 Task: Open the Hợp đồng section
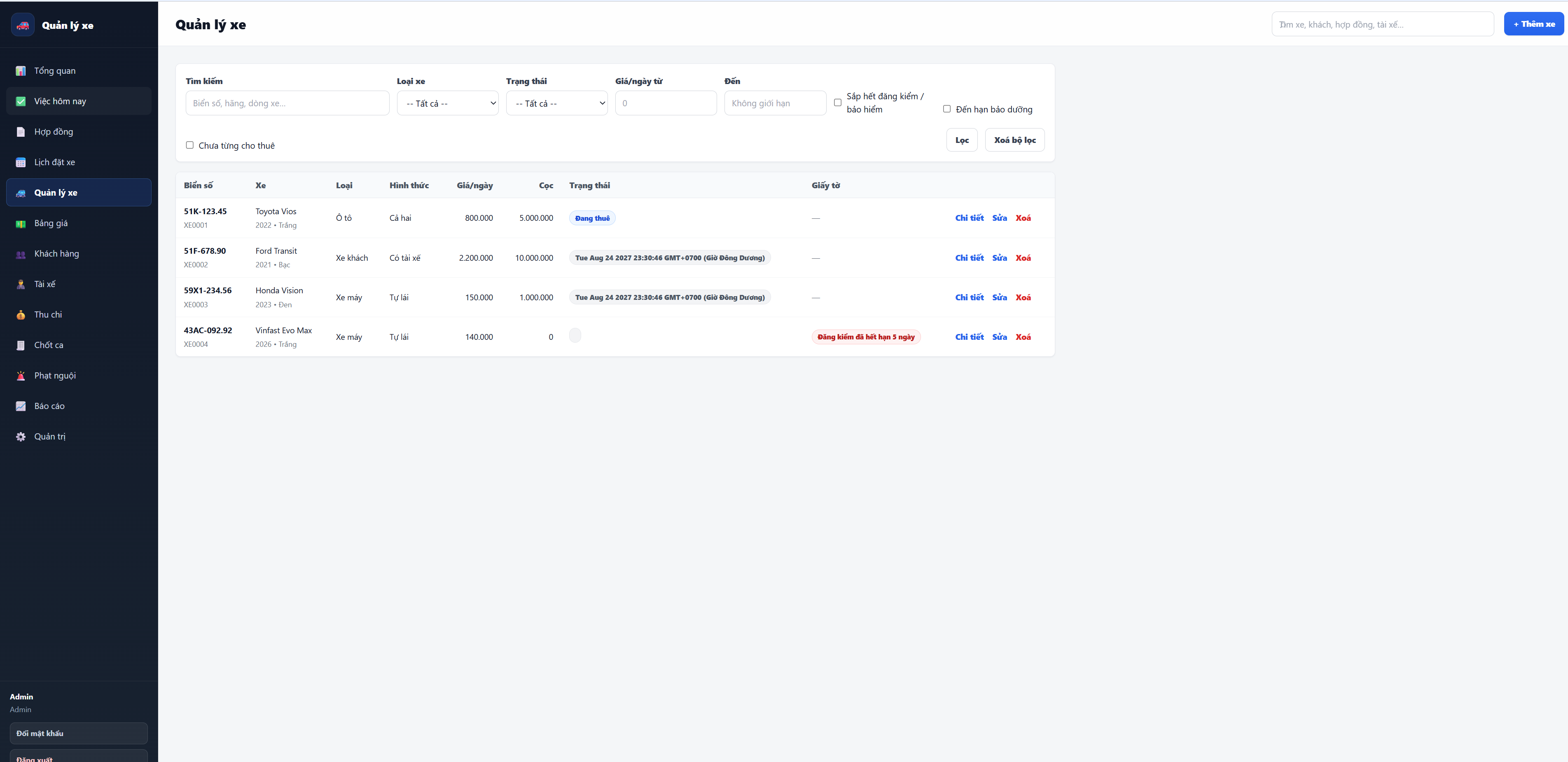[x=79, y=131]
